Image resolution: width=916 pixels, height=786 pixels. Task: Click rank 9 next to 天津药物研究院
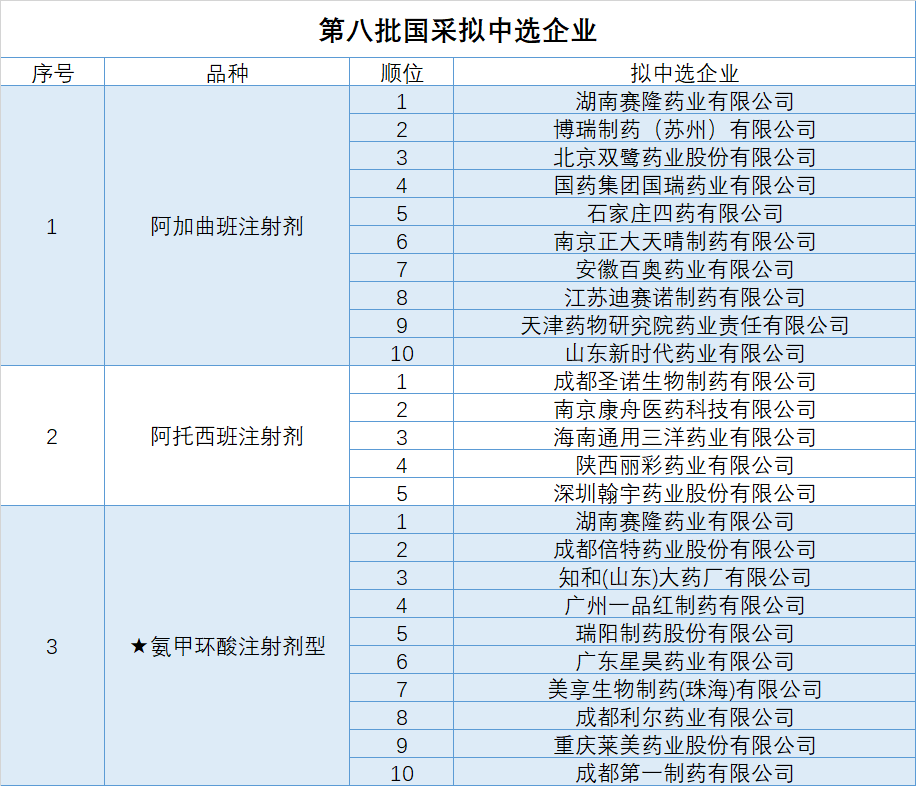pos(401,326)
